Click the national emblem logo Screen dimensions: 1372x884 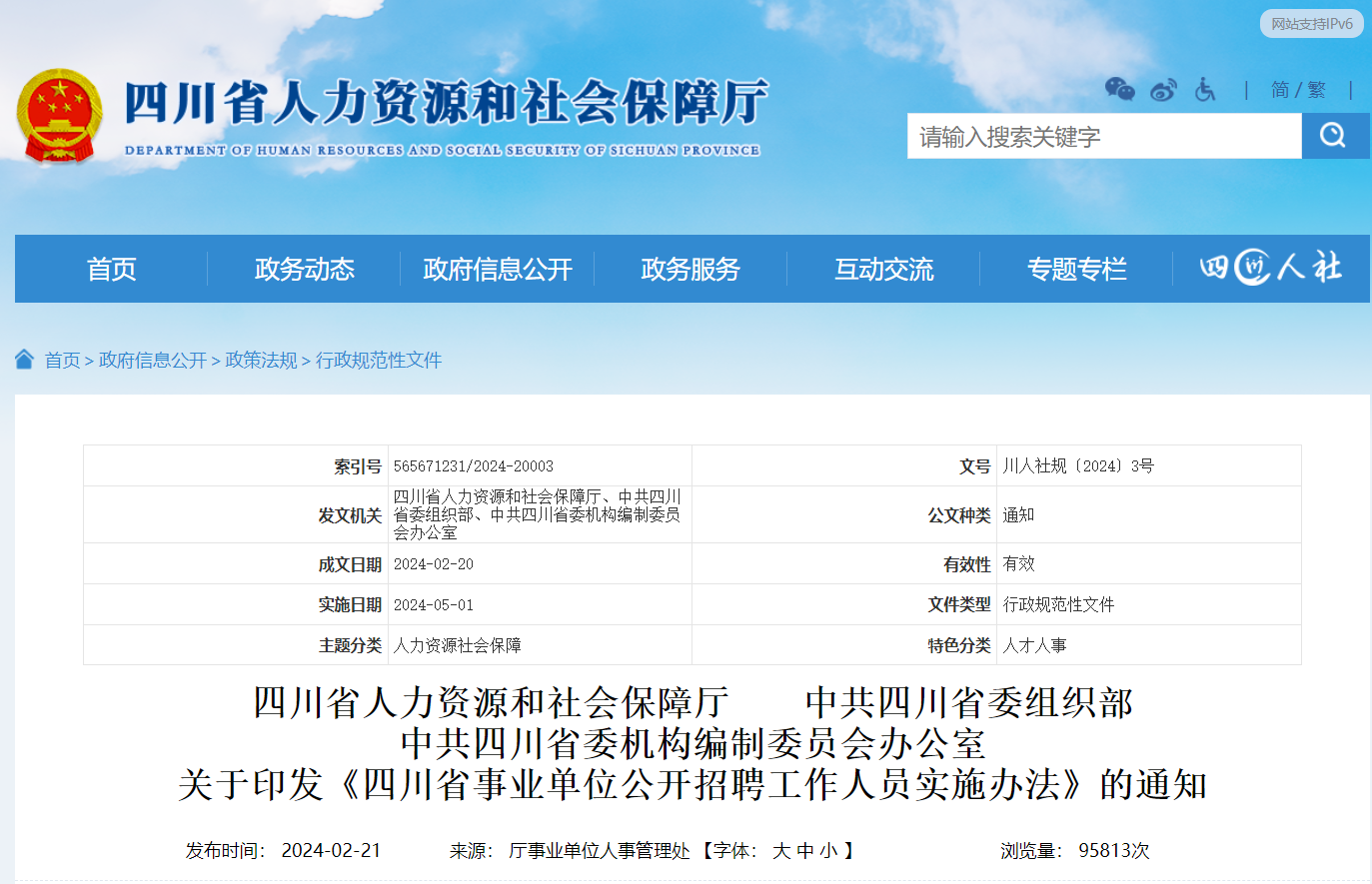[60, 116]
